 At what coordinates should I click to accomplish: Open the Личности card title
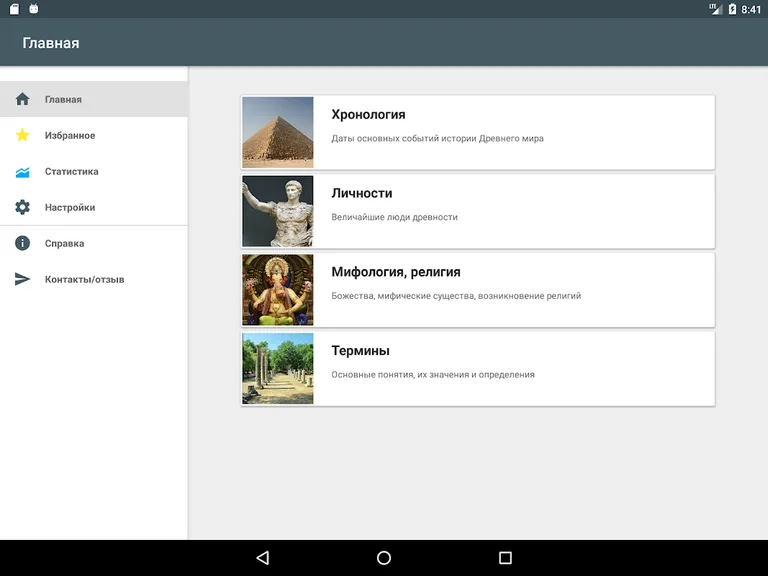[362, 193]
